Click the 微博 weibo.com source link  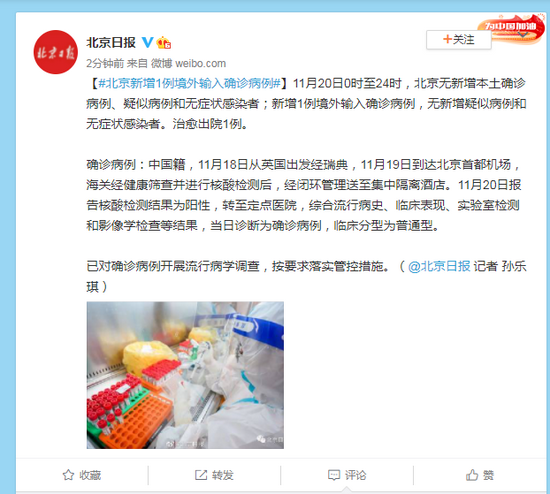(x=188, y=64)
